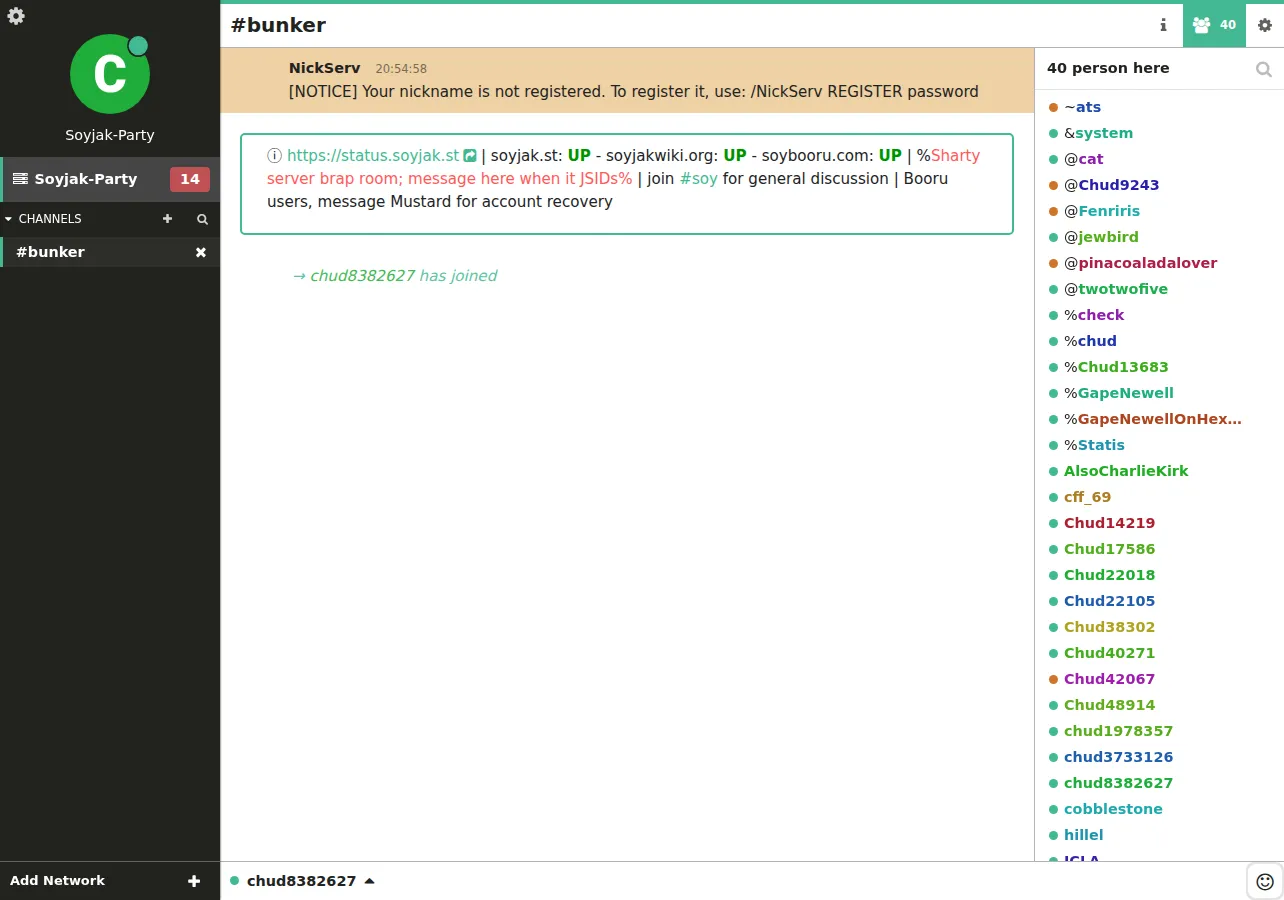This screenshot has width=1284, height=900.
Task: Expand the chud8382627 nickname menu
Action: [369, 881]
